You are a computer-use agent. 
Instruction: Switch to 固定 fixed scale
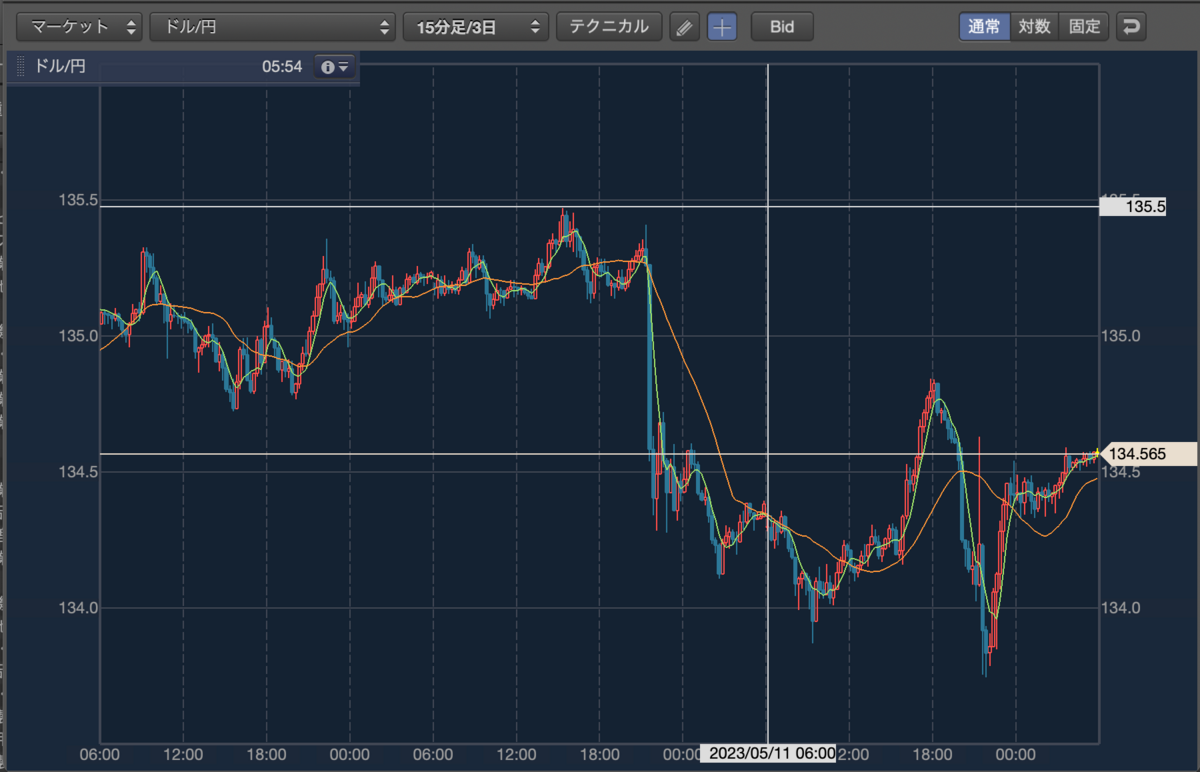(x=1084, y=26)
